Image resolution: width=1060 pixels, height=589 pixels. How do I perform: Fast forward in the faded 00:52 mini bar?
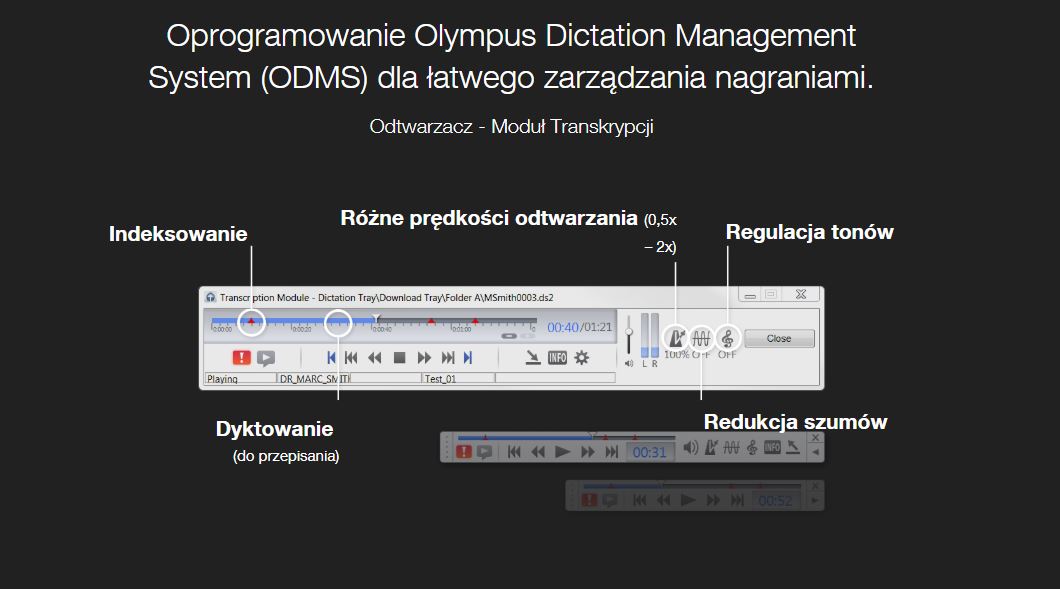[x=713, y=500]
